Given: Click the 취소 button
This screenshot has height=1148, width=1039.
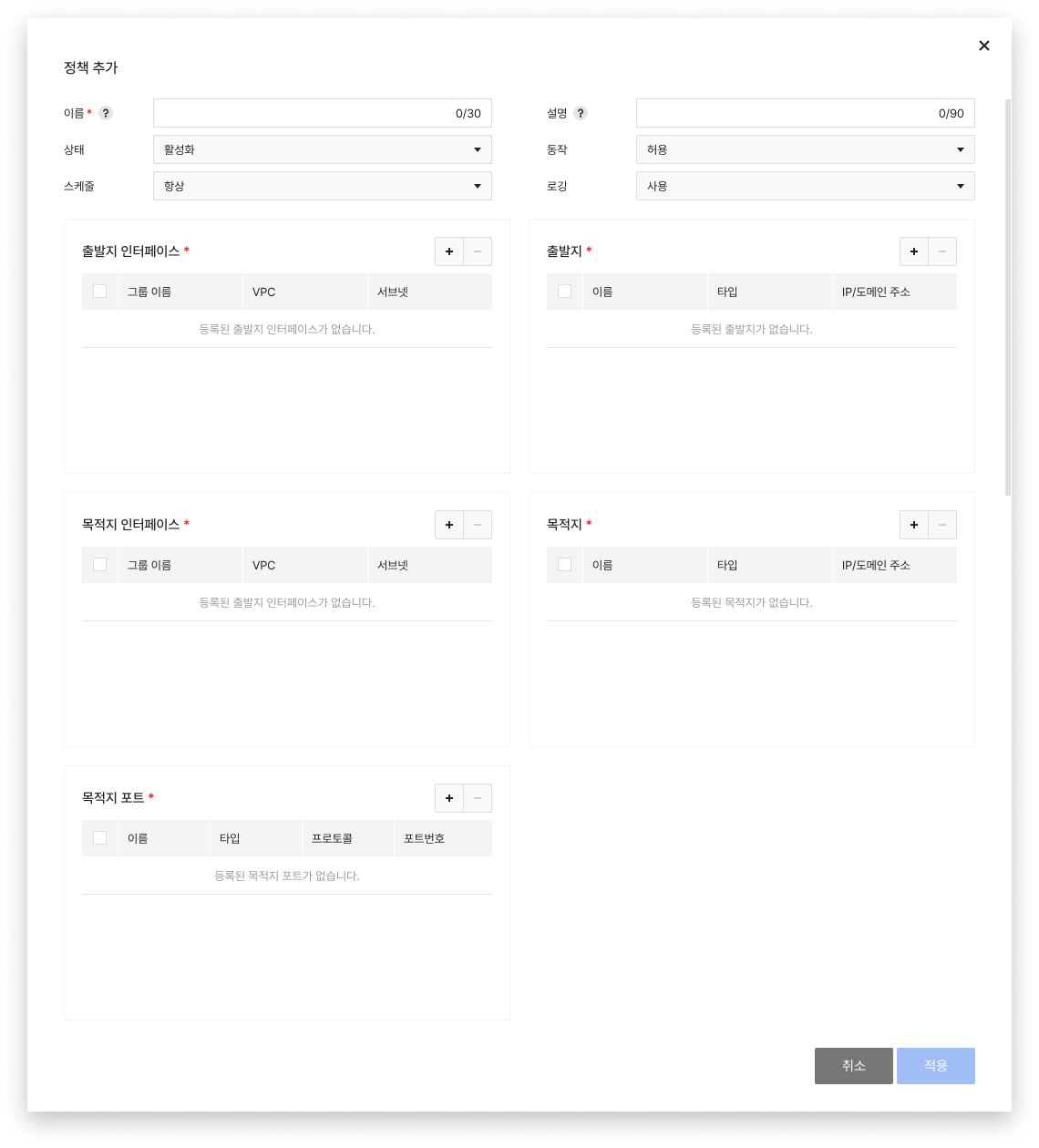Looking at the screenshot, I should [854, 1066].
